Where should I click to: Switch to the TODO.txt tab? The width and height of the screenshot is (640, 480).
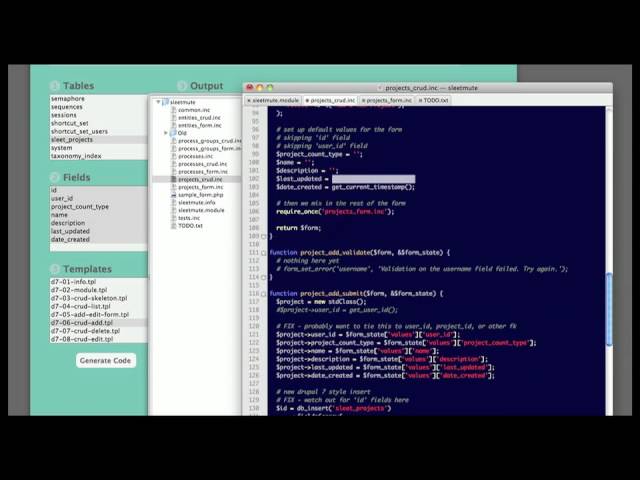pyautogui.click(x=435, y=100)
